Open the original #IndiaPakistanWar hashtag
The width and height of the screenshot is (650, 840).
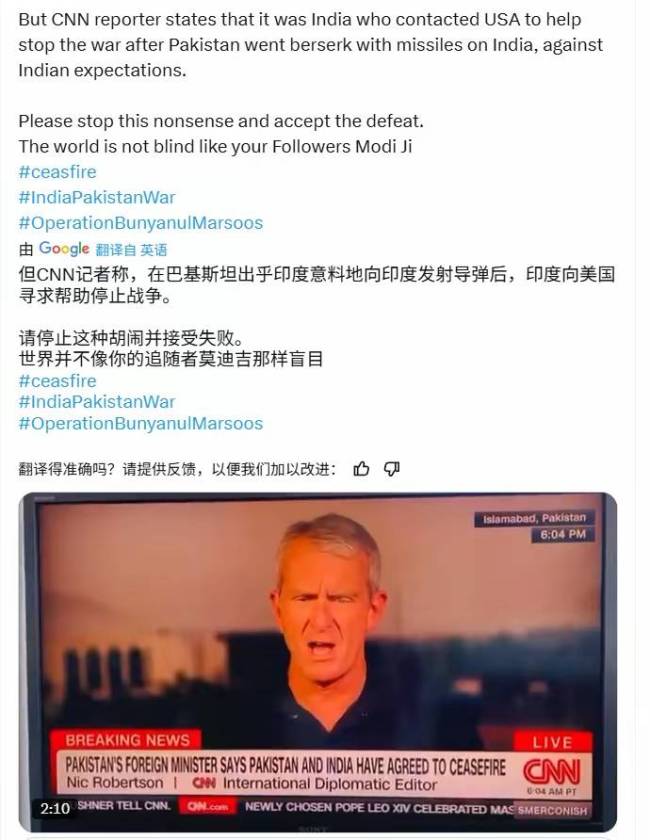(x=97, y=197)
